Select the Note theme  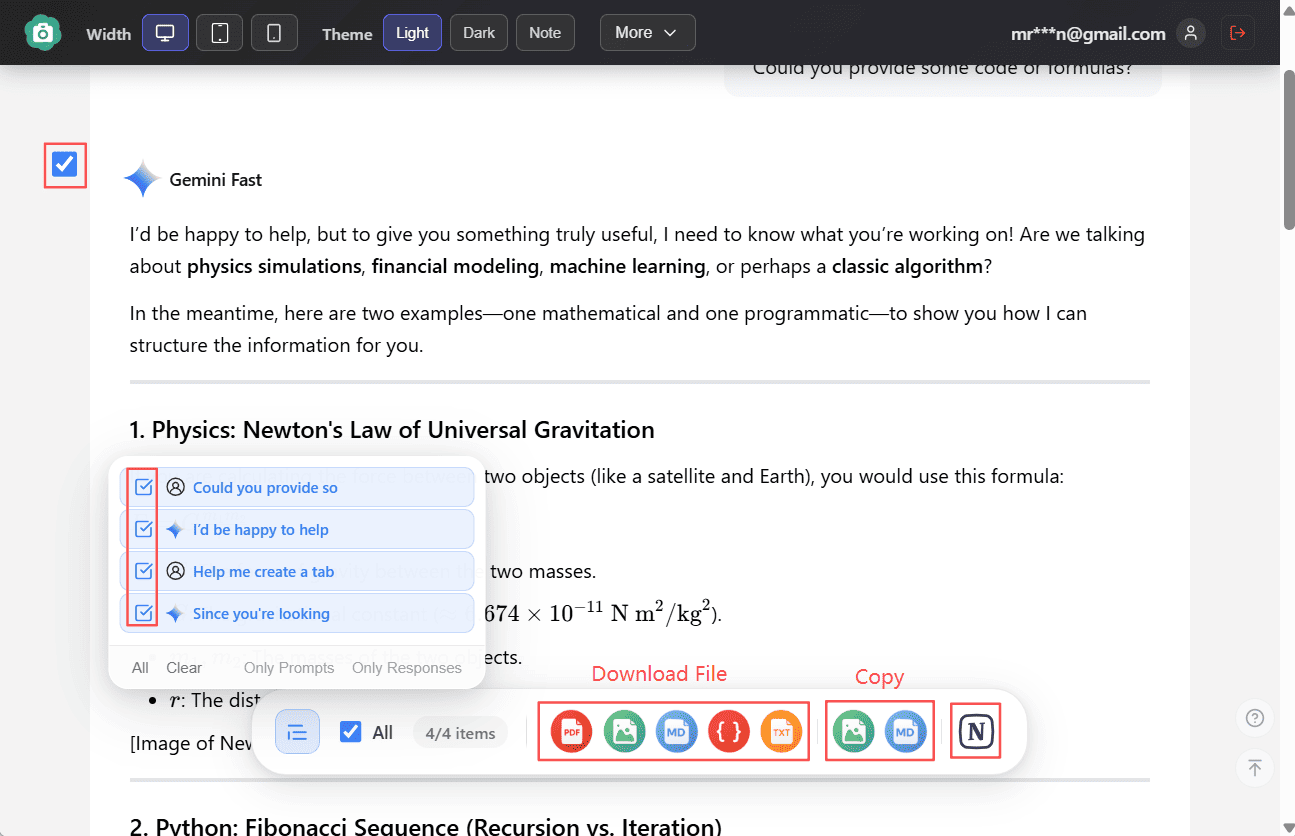pos(545,33)
